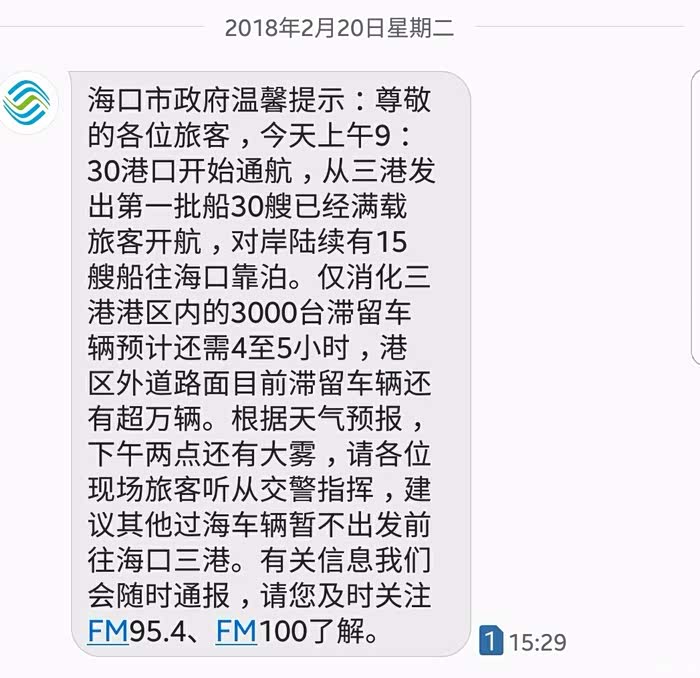This screenshot has width=700, height=678.
Task: Tap the text 会随时通报，请您及时关注
Action: coord(259,596)
